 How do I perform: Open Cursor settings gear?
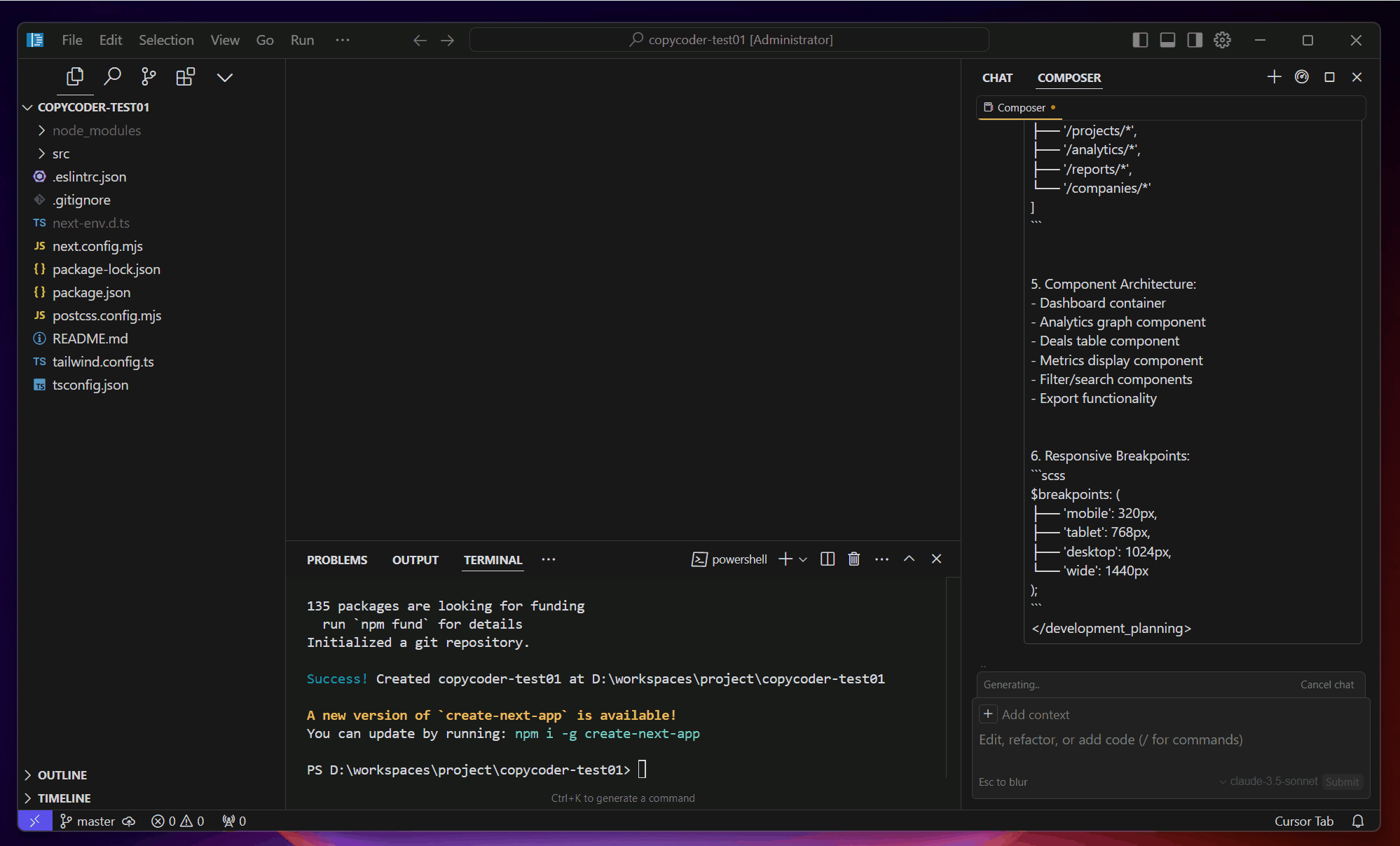1222,40
